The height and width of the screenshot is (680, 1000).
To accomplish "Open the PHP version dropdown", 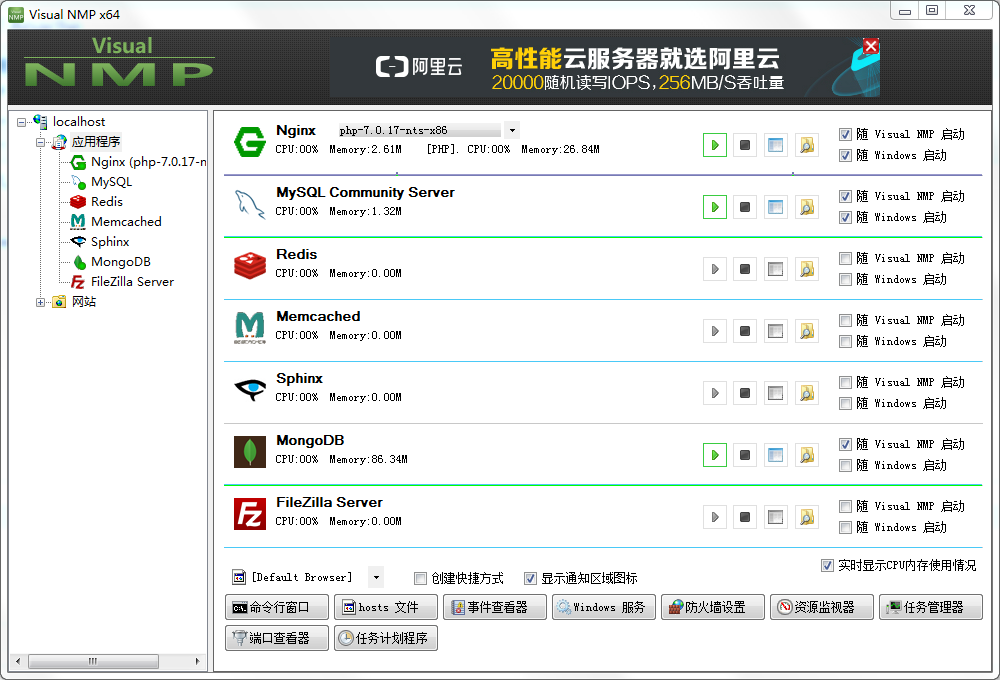I will pos(512,130).
